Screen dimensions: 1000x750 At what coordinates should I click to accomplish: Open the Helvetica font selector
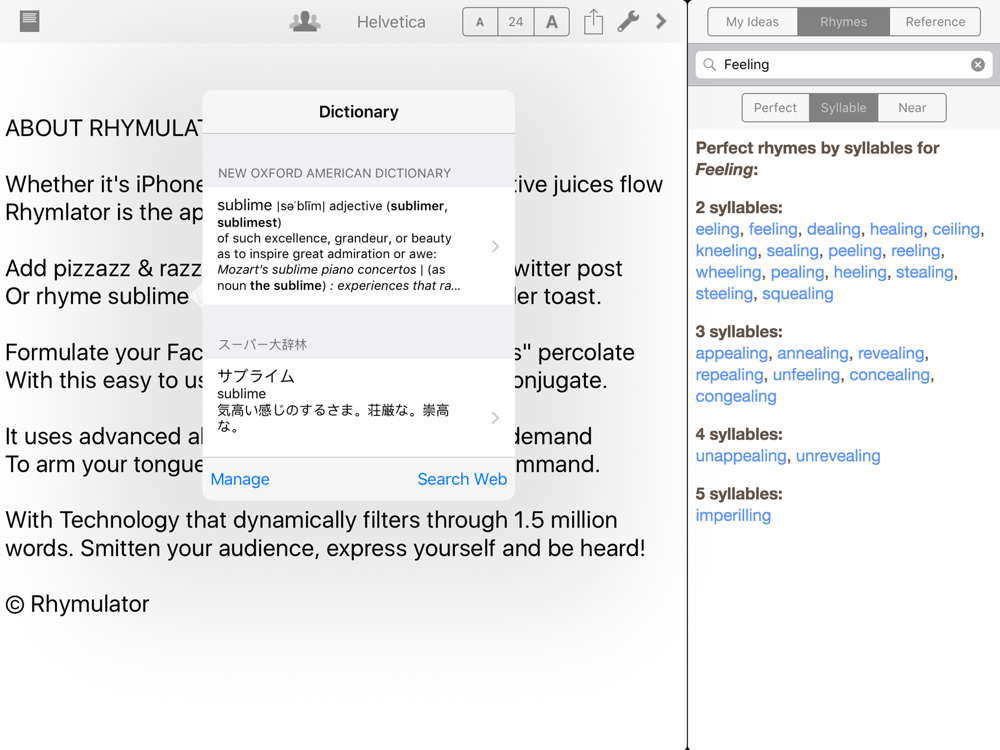point(391,22)
